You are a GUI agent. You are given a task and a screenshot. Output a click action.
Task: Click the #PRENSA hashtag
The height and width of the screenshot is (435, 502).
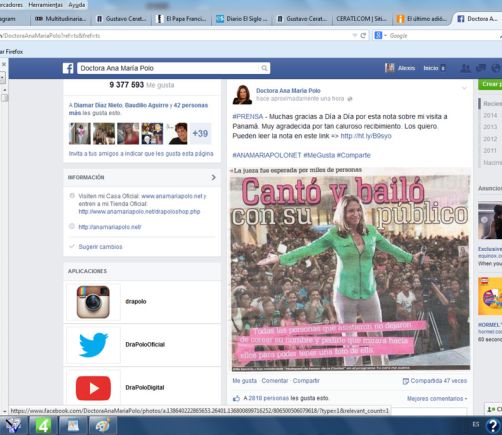[248, 116]
